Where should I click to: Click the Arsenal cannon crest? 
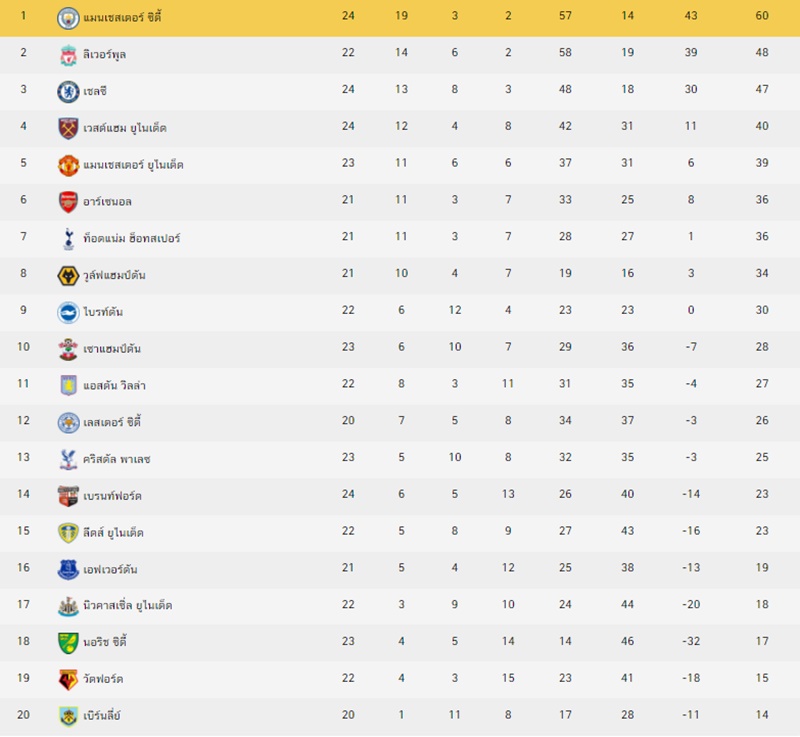pos(68,202)
